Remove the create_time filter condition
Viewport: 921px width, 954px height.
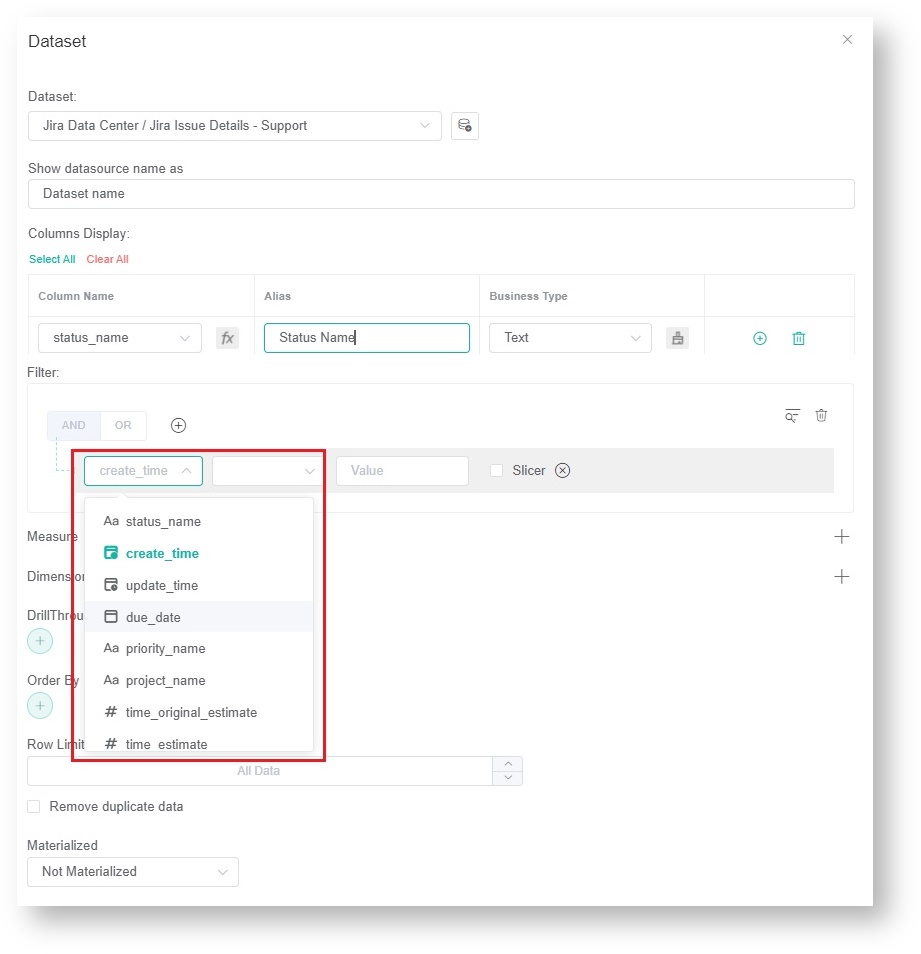point(562,471)
